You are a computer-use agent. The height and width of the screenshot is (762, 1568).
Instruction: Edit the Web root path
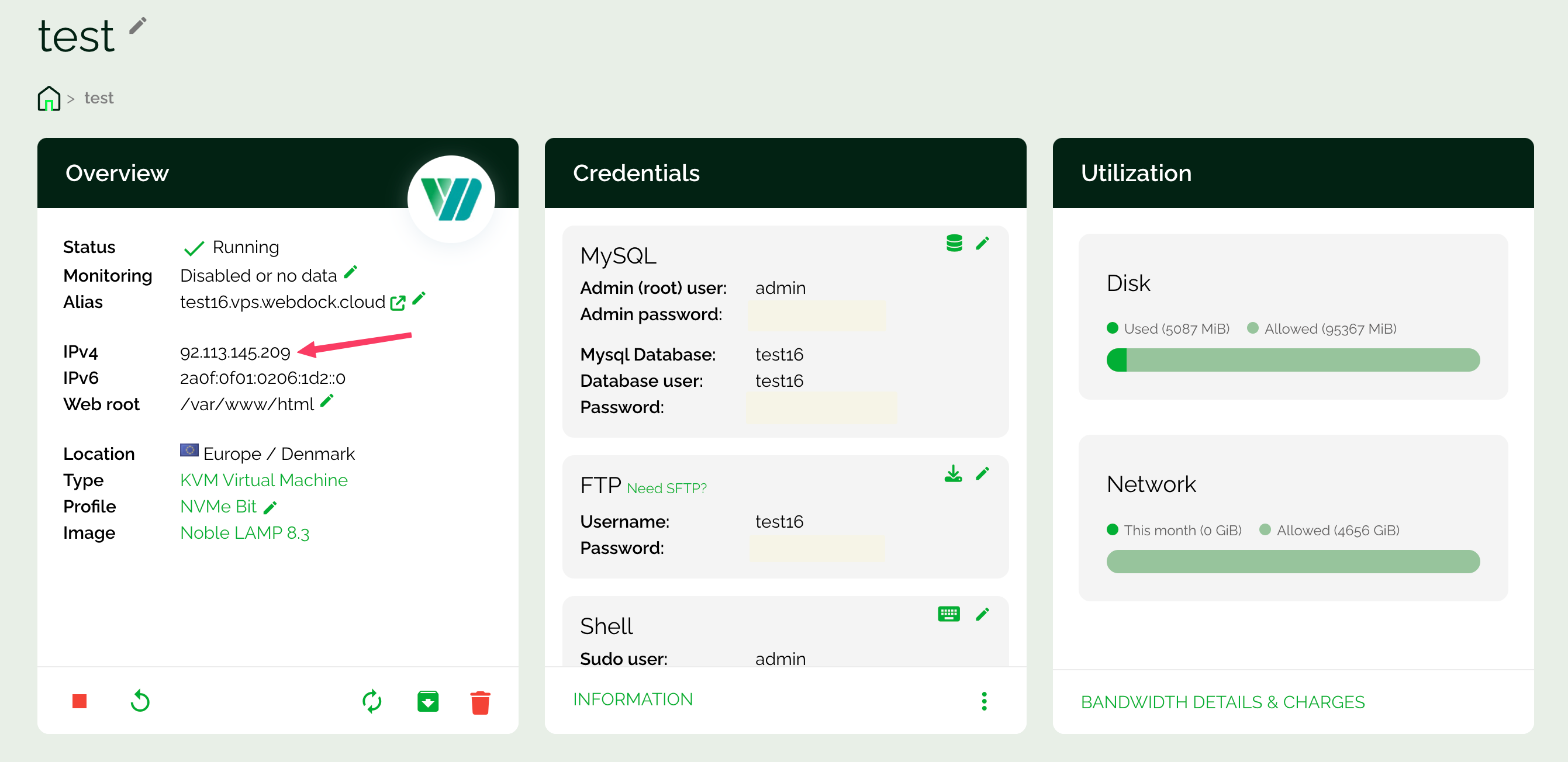click(327, 400)
